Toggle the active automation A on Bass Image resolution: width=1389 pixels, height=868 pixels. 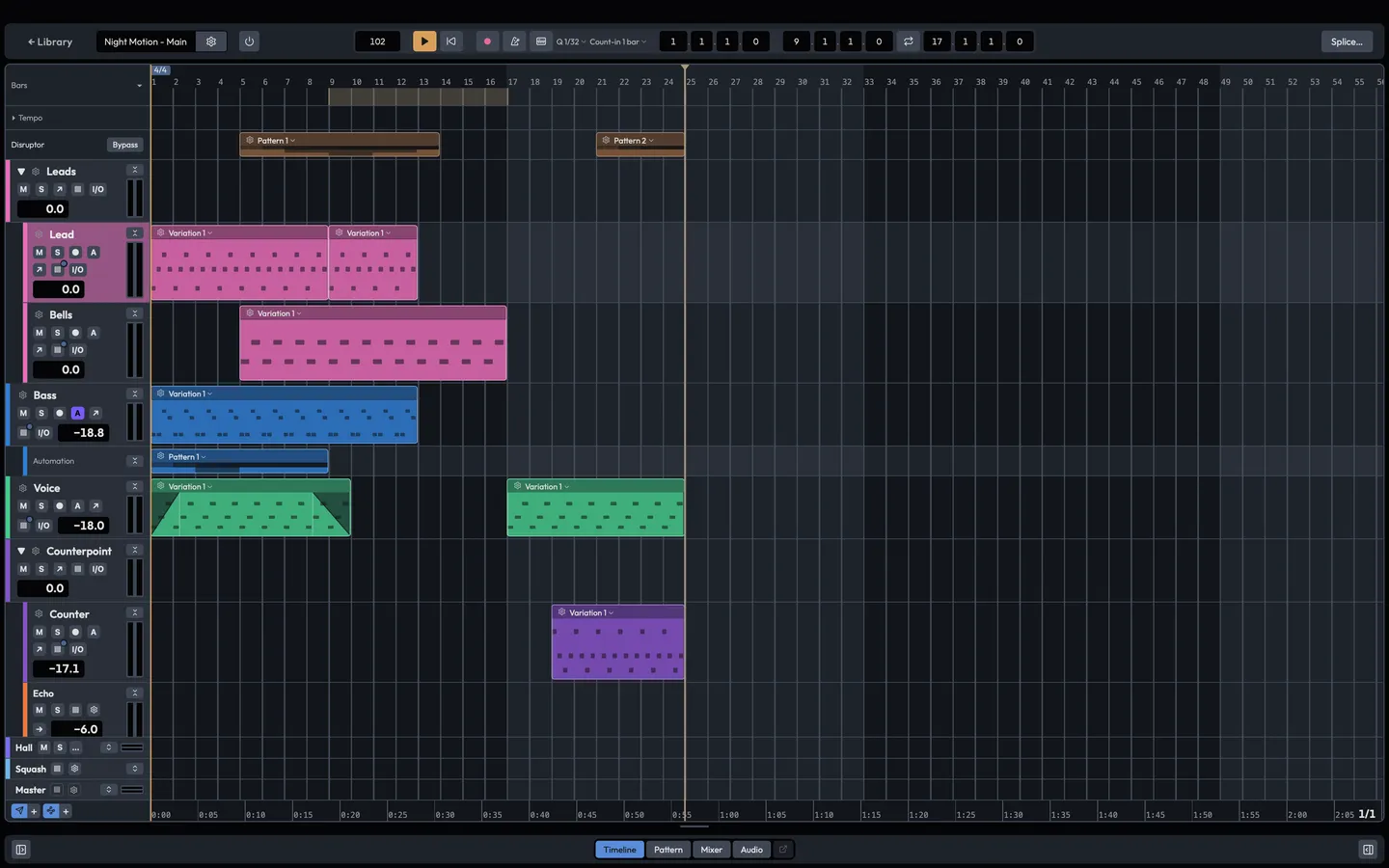pos(77,413)
